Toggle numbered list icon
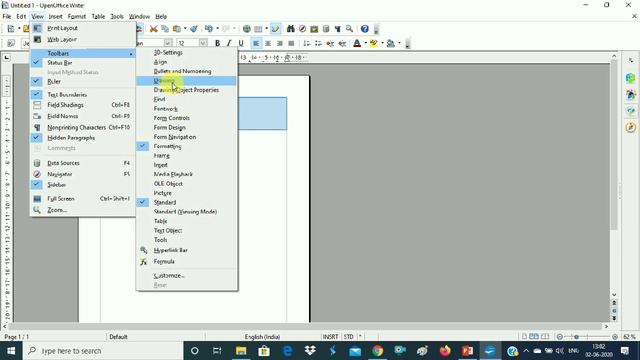Screen dimensions: 640x360 click(x=307, y=43)
